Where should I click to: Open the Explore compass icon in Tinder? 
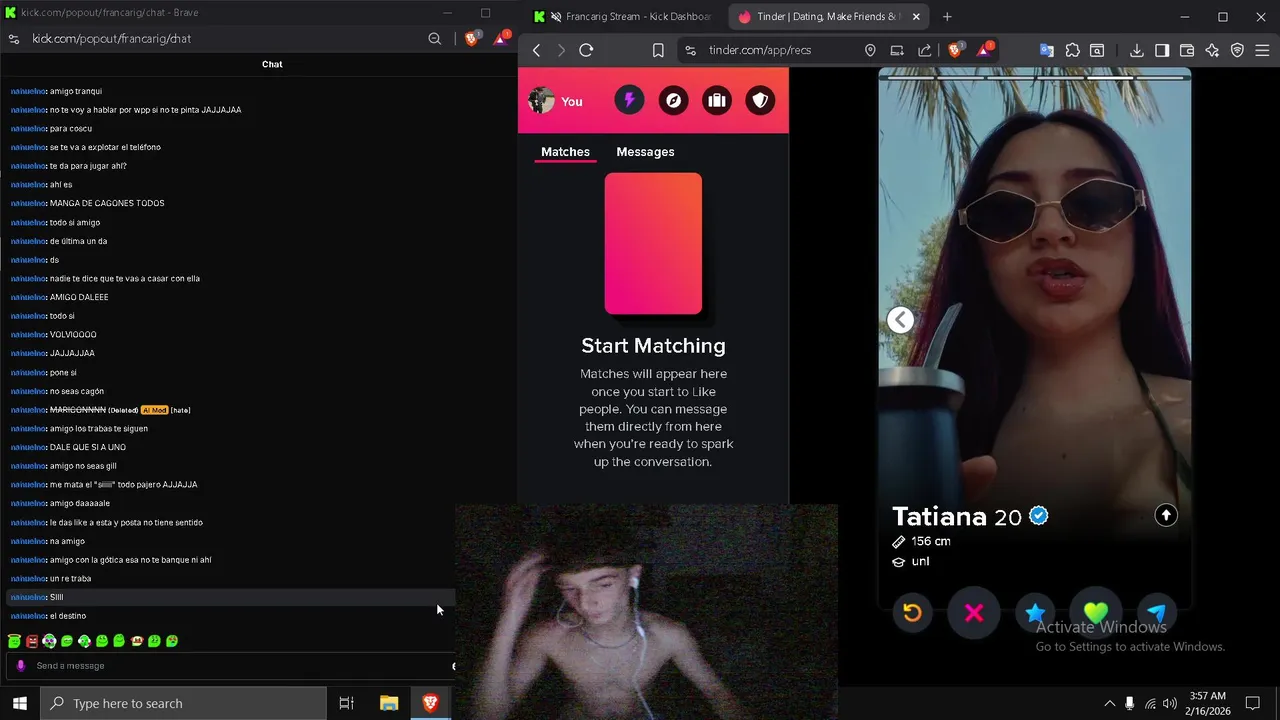click(x=673, y=100)
